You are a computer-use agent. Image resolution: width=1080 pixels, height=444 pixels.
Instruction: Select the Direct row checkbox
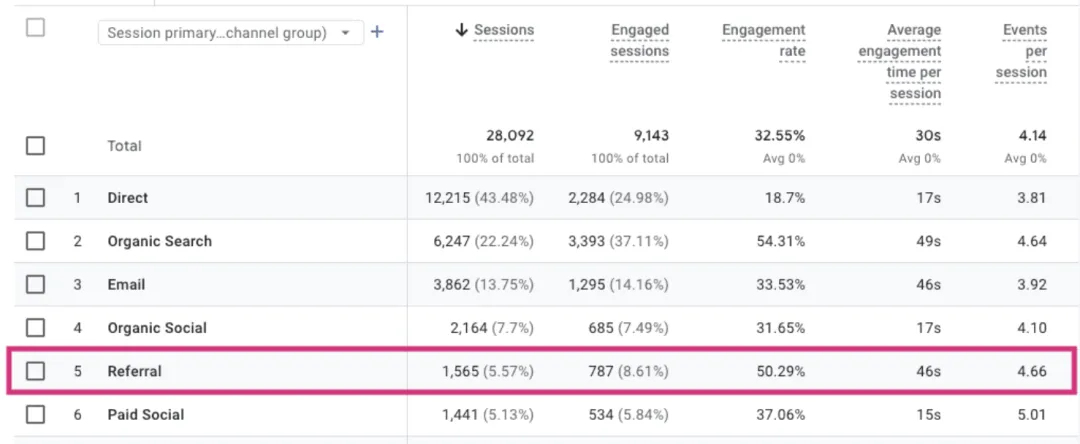coord(35,198)
